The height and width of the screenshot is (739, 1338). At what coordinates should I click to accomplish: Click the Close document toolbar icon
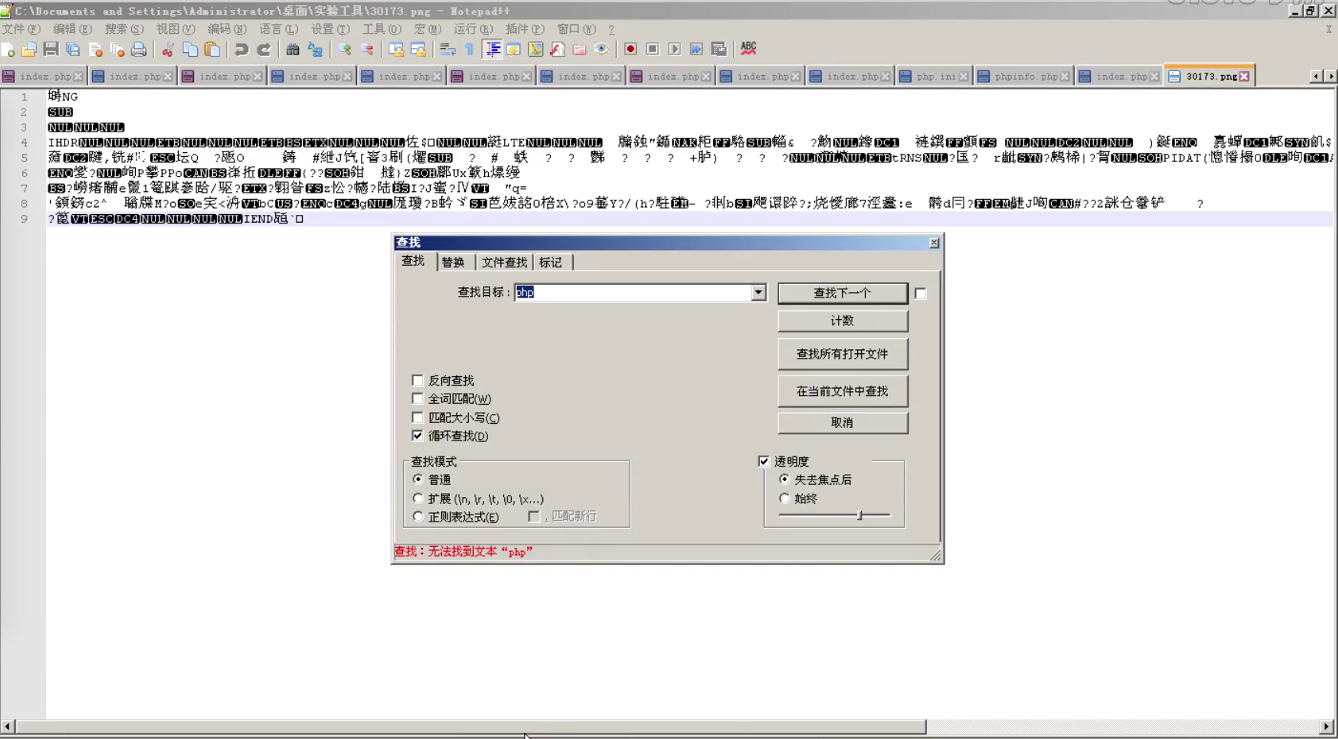tap(95, 49)
